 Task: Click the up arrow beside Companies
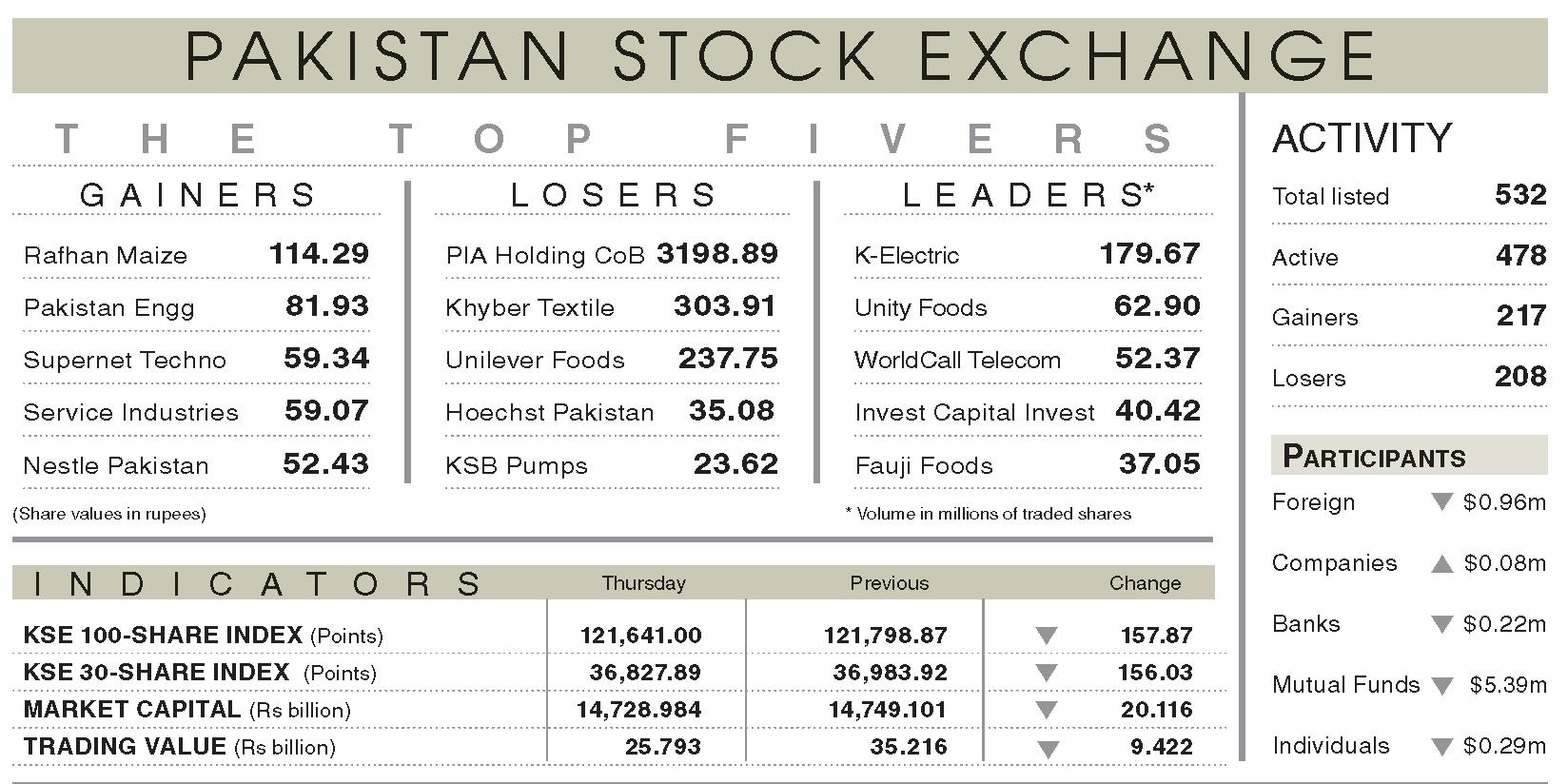(x=1441, y=563)
